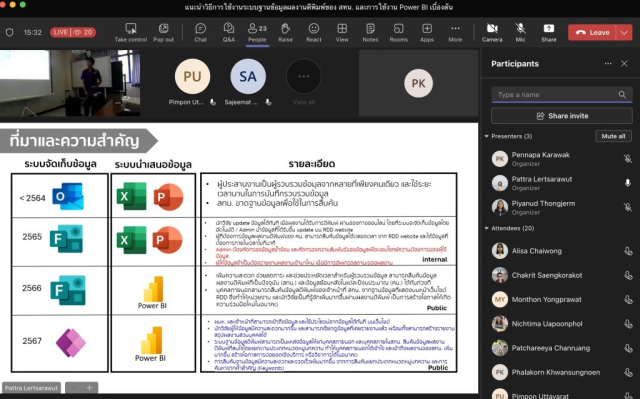Select the SA participant avatar tile
The height and width of the screenshot is (399, 640).
click(248, 76)
